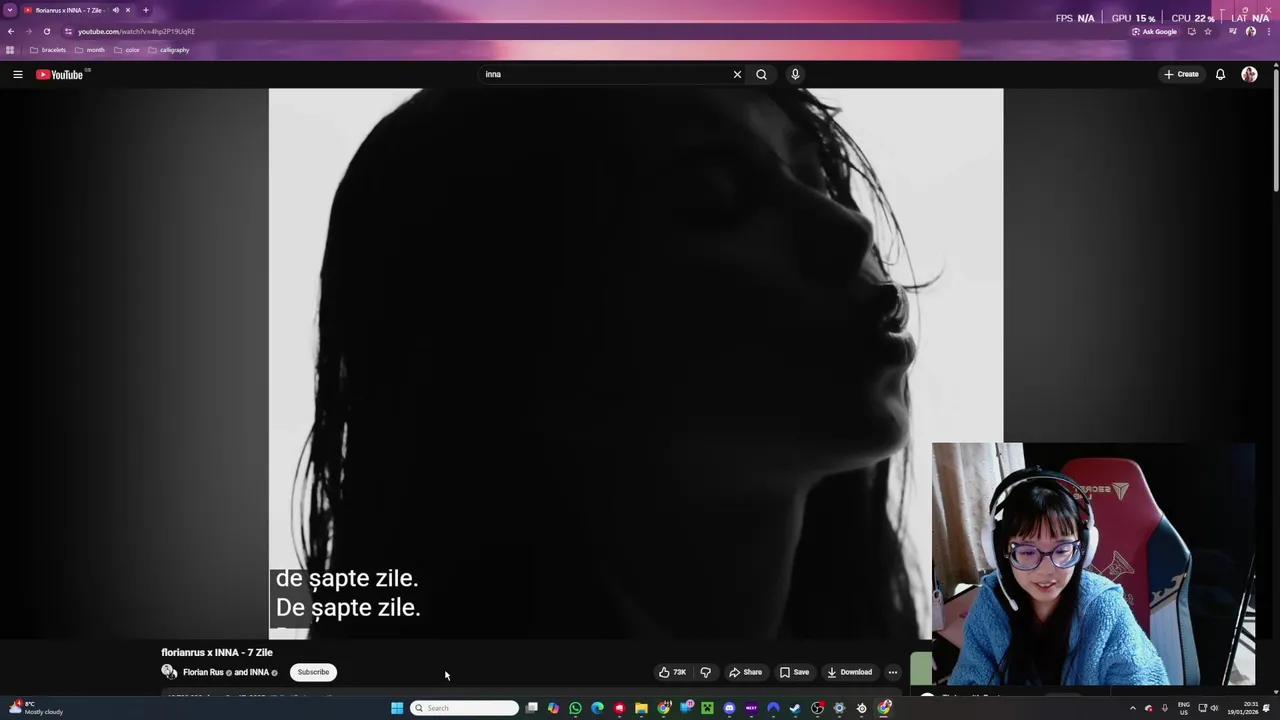Open Task View on taskbar

pyautogui.click(x=532, y=708)
